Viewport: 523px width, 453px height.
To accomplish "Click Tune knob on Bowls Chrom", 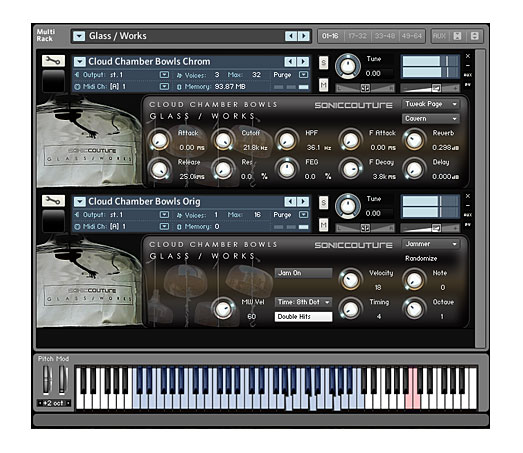I will tap(348, 66).
